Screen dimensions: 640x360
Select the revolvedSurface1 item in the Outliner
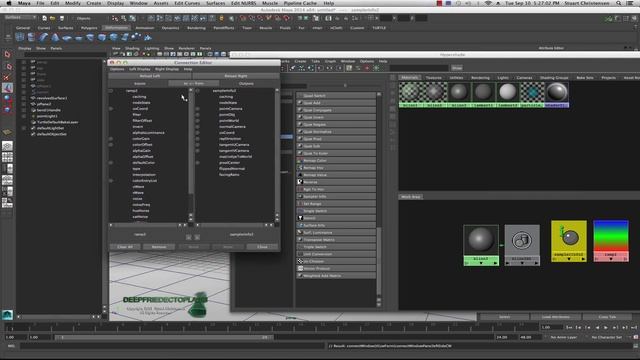52,98
